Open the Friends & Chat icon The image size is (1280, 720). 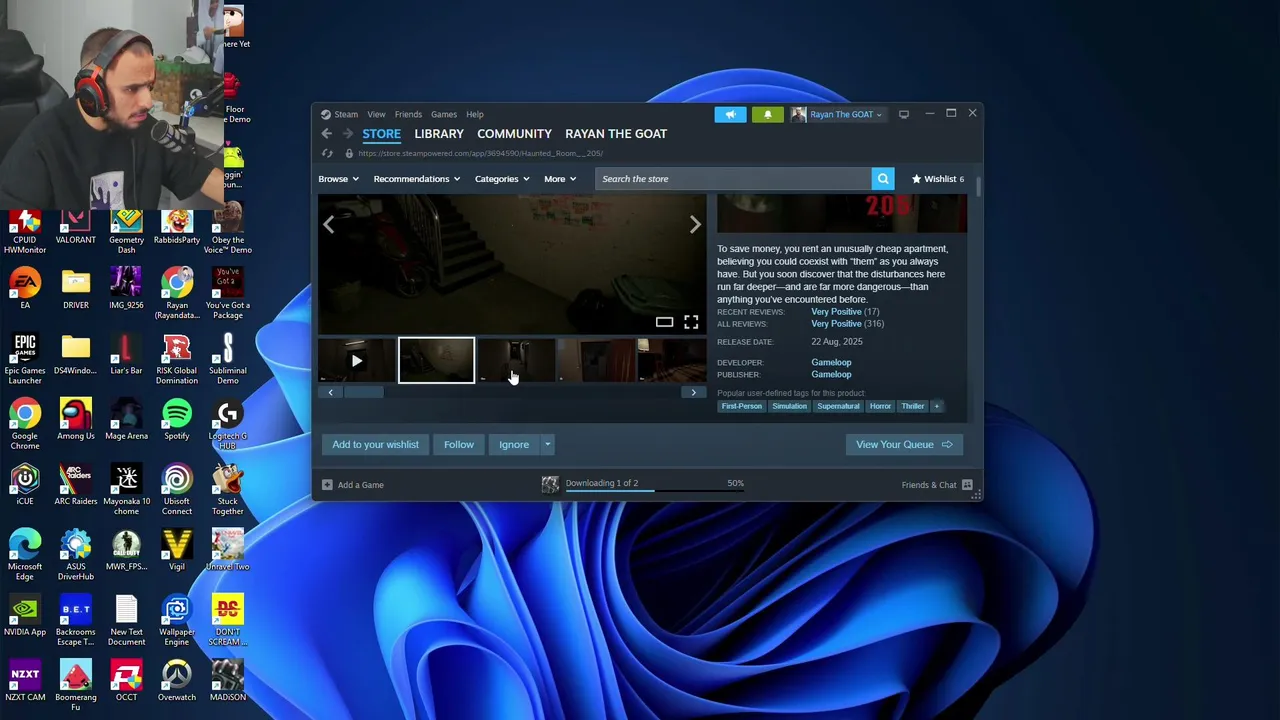[967, 485]
